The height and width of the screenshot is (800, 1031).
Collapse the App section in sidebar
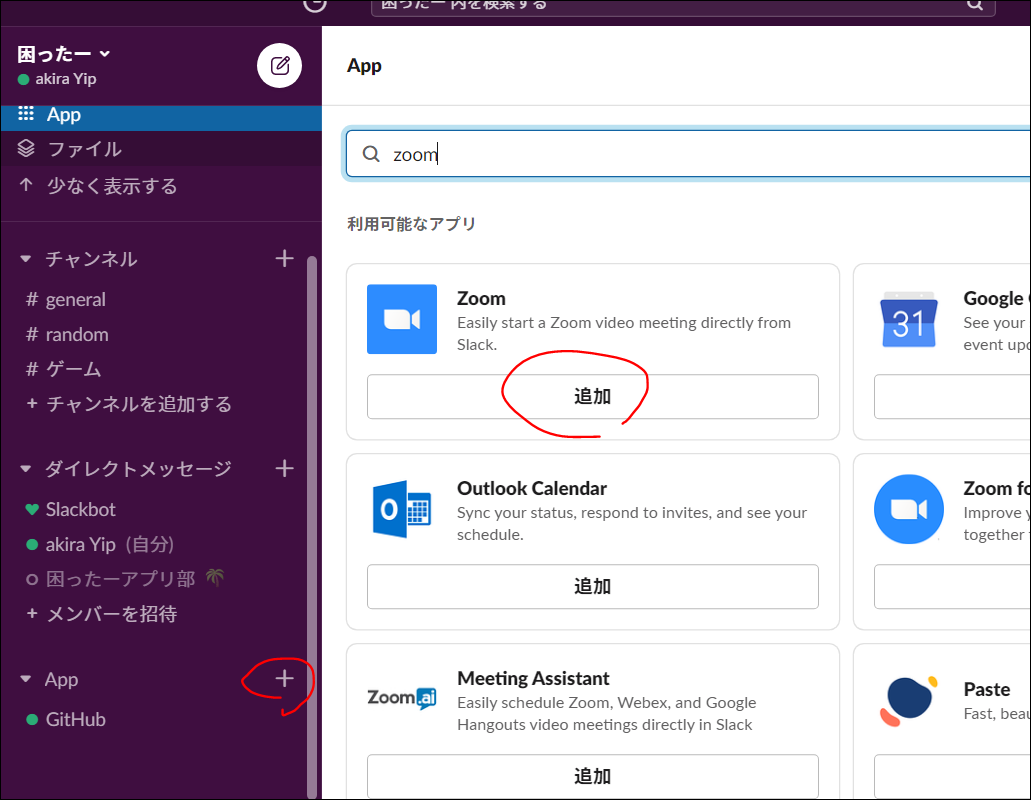point(26,679)
